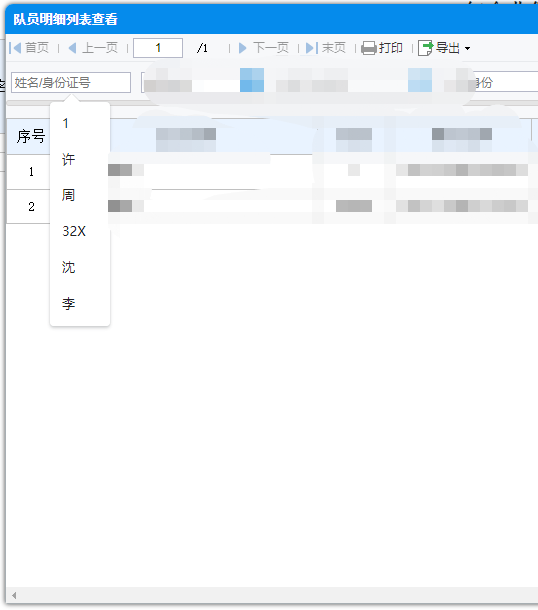Jump to last page with 末页 icon
The image size is (538, 610).
(312, 48)
